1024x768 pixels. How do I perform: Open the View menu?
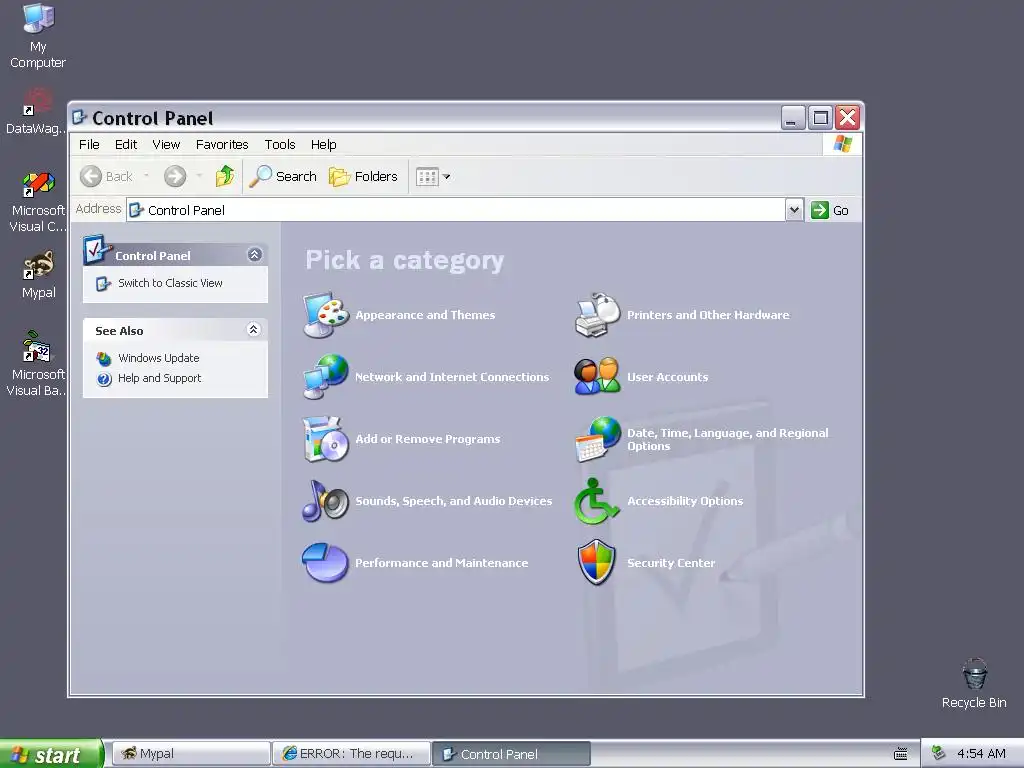click(x=166, y=144)
